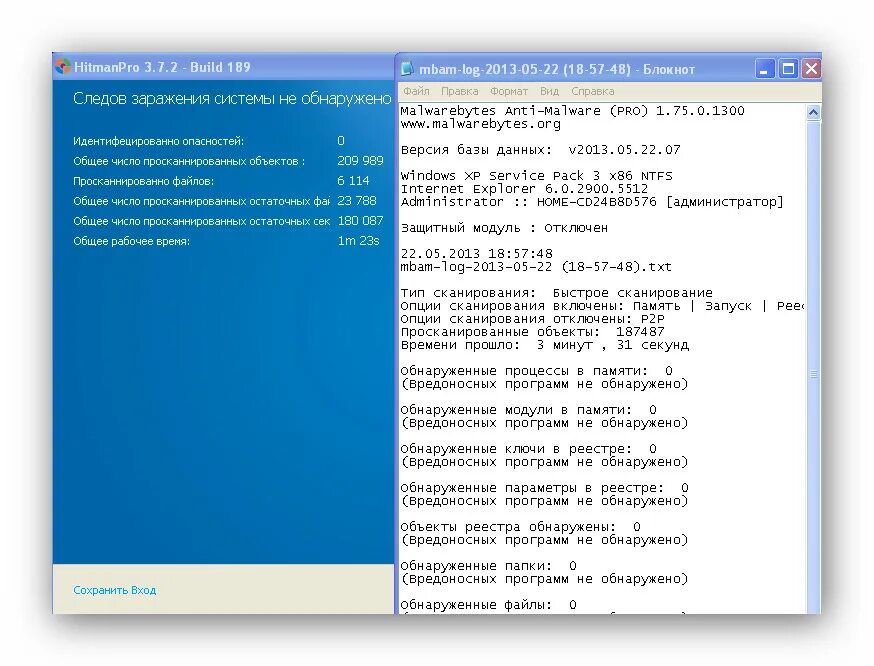This screenshot has height=666, width=874.
Task: Click the Версия базы данных line
Action: 540,150
